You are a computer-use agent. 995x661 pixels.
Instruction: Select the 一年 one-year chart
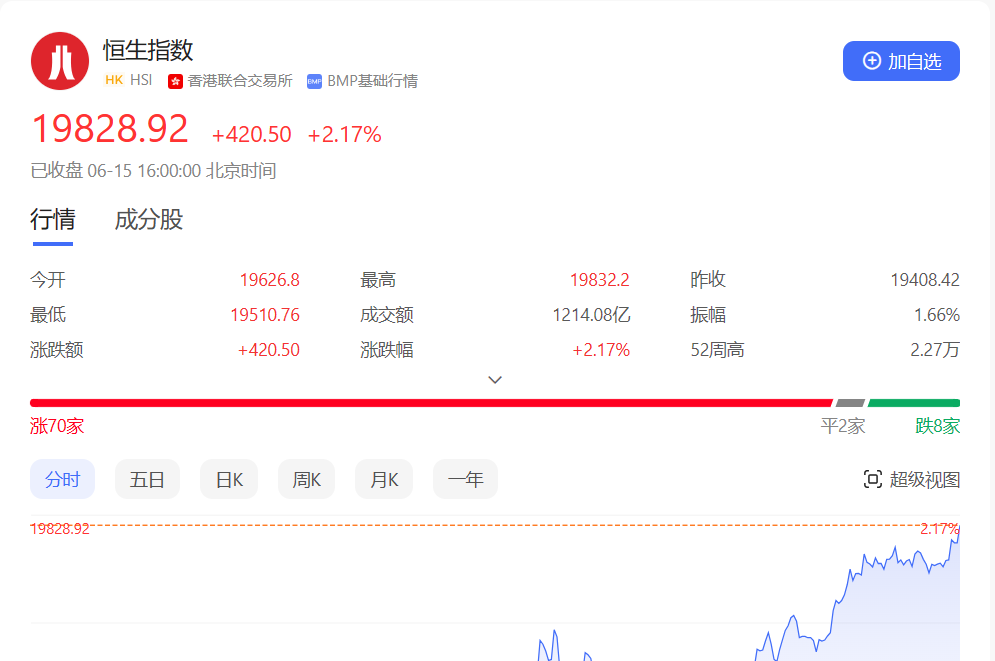click(x=465, y=480)
